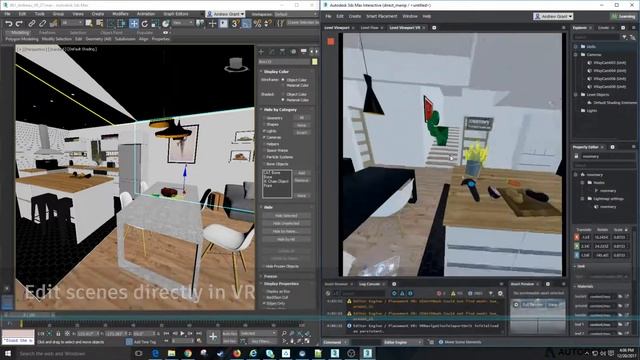
Task: Open Smart Placement menu in Max Interactive
Action: pos(382,16)
